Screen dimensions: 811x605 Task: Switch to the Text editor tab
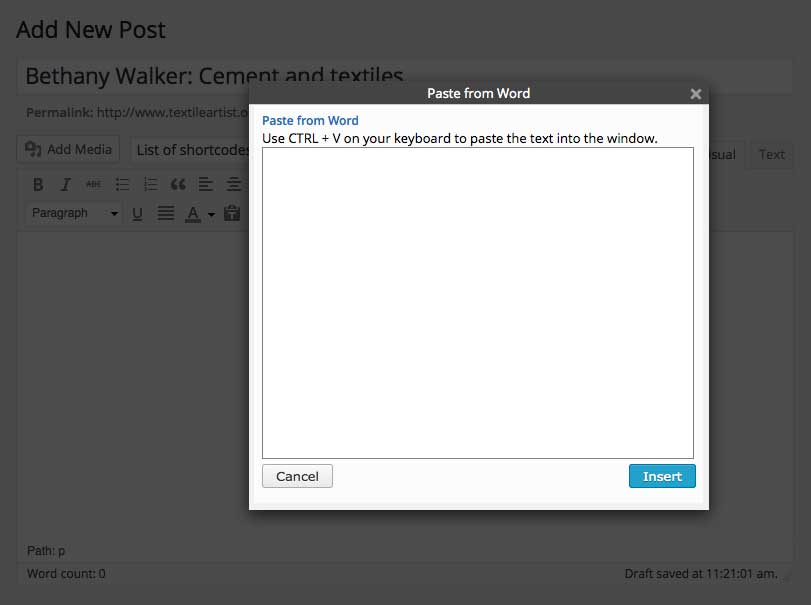771,155
